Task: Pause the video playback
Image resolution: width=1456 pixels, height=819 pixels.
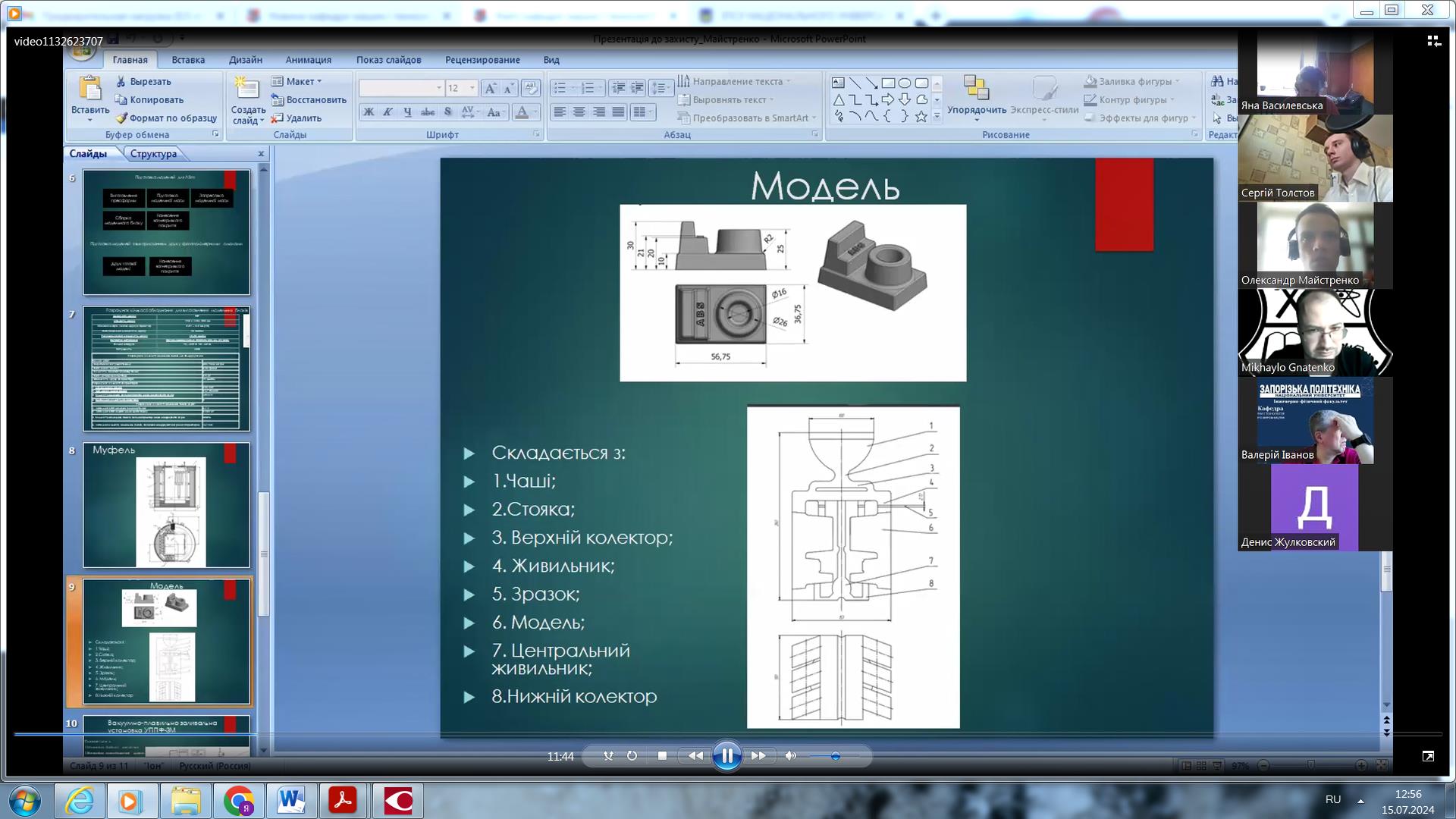Action: click(x=726, y=755)
